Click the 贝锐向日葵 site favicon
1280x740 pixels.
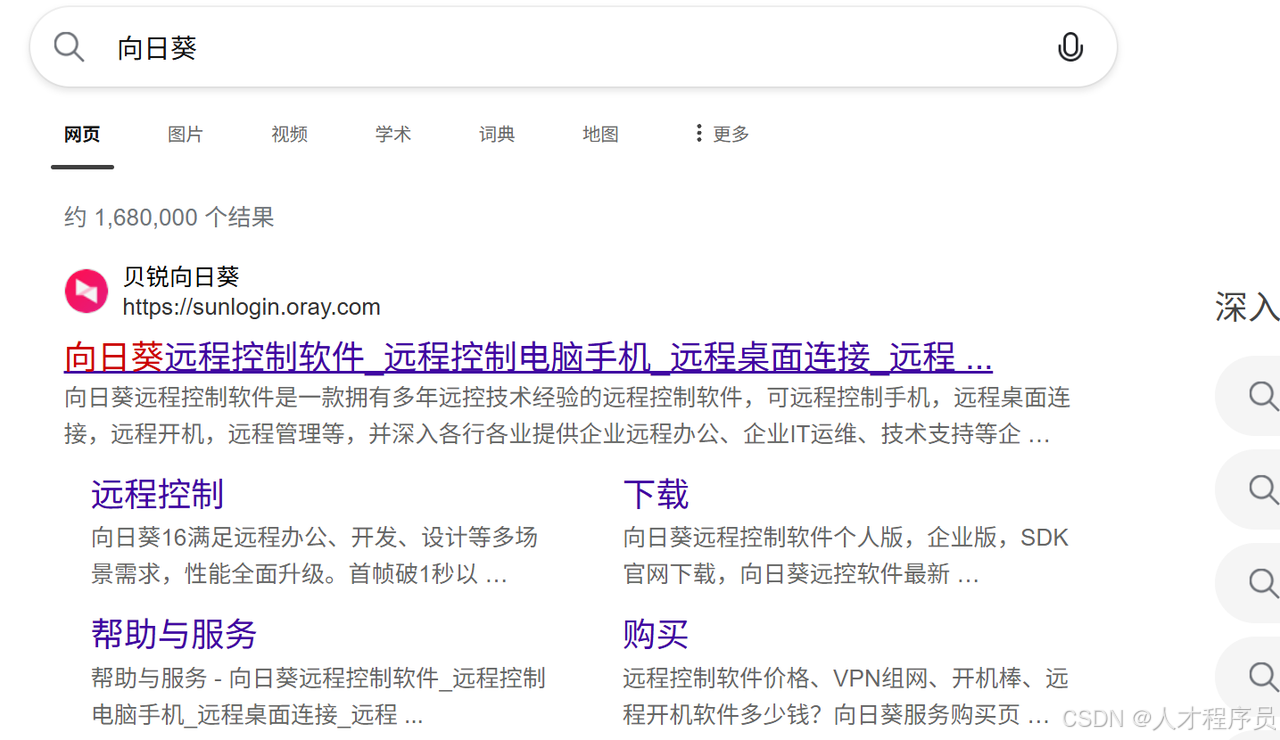(x=85, y=290)
